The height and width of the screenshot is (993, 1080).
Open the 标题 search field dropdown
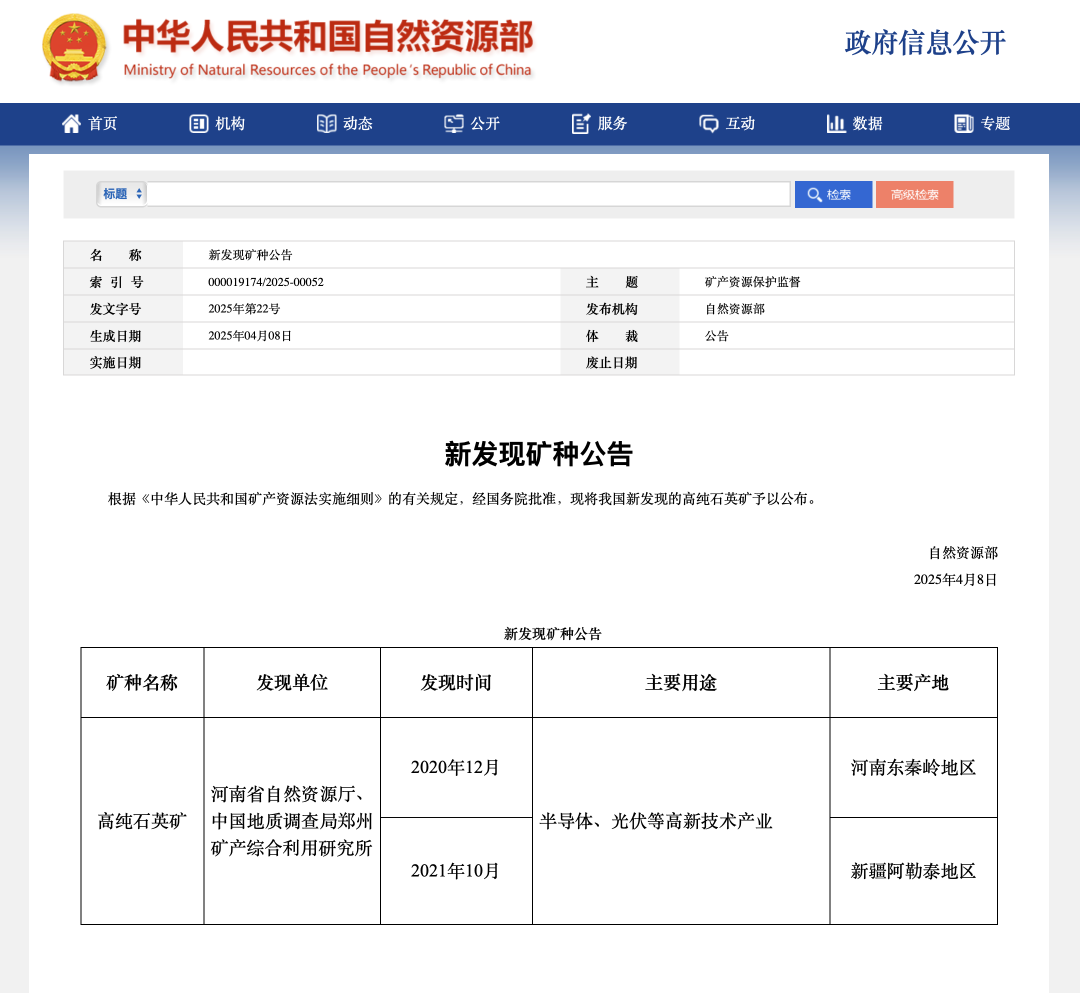[x=122, y=194]
